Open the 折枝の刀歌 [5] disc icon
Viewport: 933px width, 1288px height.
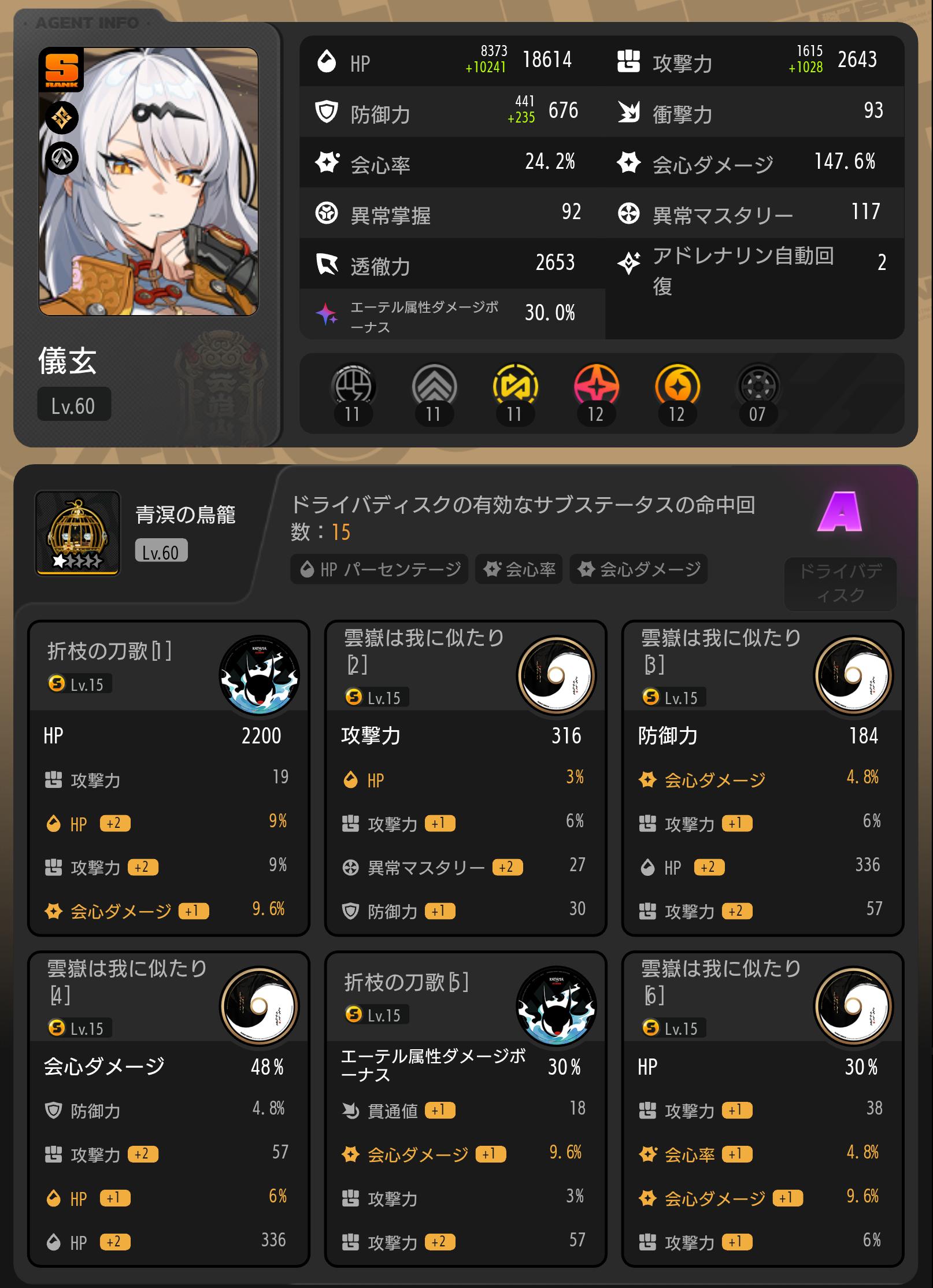(x=556, y=1006)
